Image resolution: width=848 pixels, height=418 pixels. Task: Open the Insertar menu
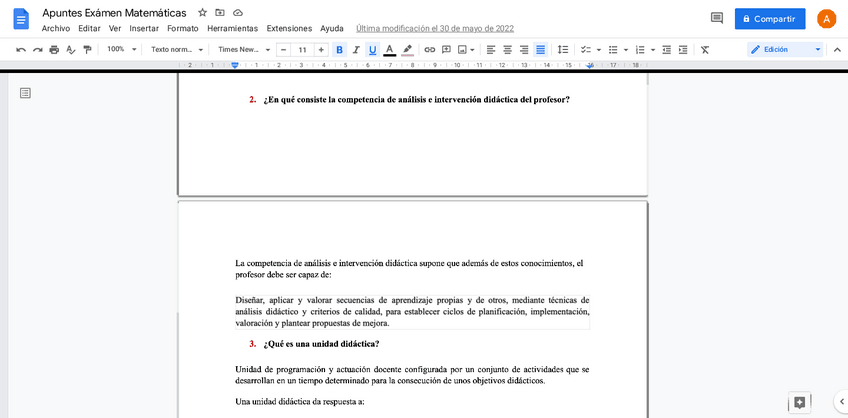click(x=144, y=28)
